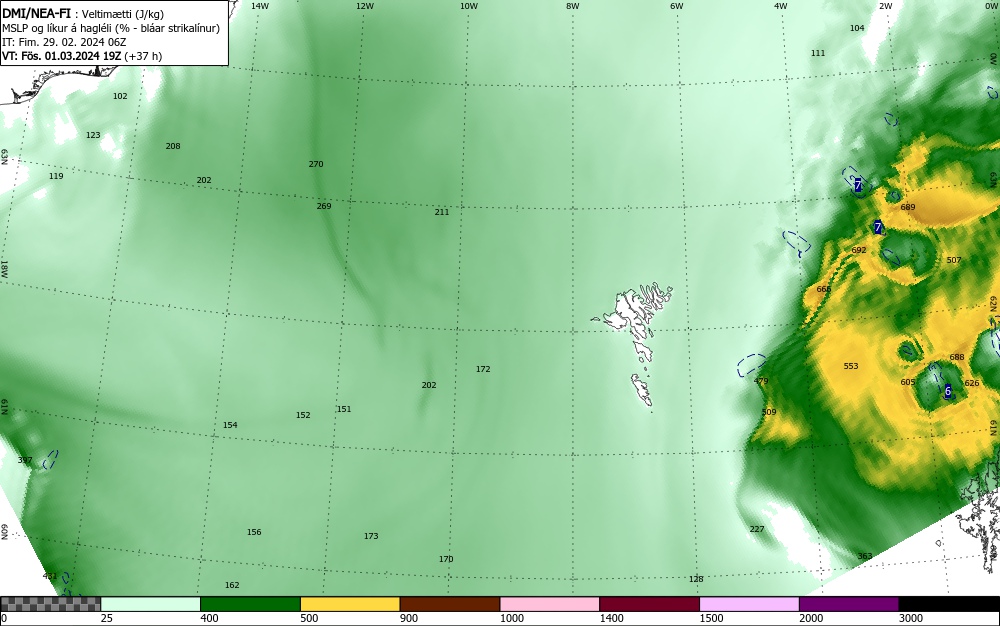The width and height of the screenshot is (1000, 626).
Task: Click the CAPE value 397
Action: [x=25, y=460]
